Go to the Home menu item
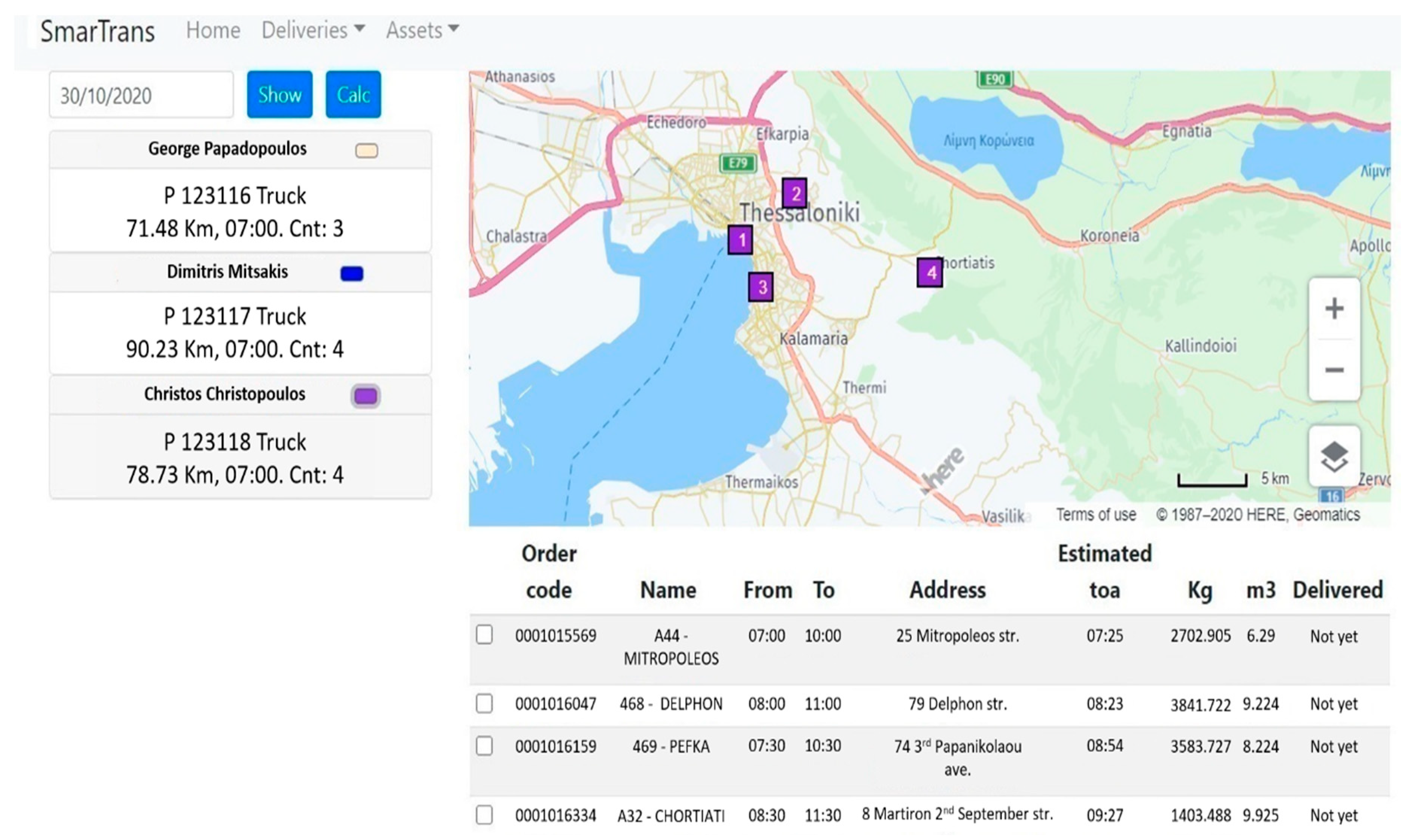The height and width of the screenshot is (840, 1410). pyautogui.click(x=213, y=30)
